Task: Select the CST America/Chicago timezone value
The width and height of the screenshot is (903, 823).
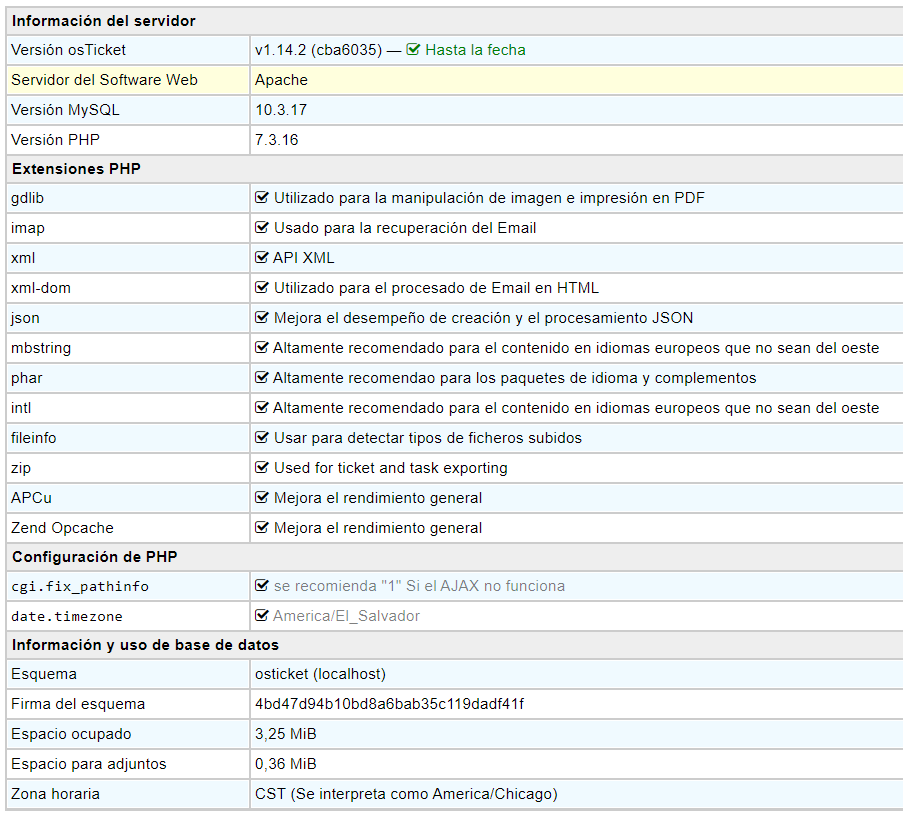Action: pyautogui.click(x=406, y=794)
